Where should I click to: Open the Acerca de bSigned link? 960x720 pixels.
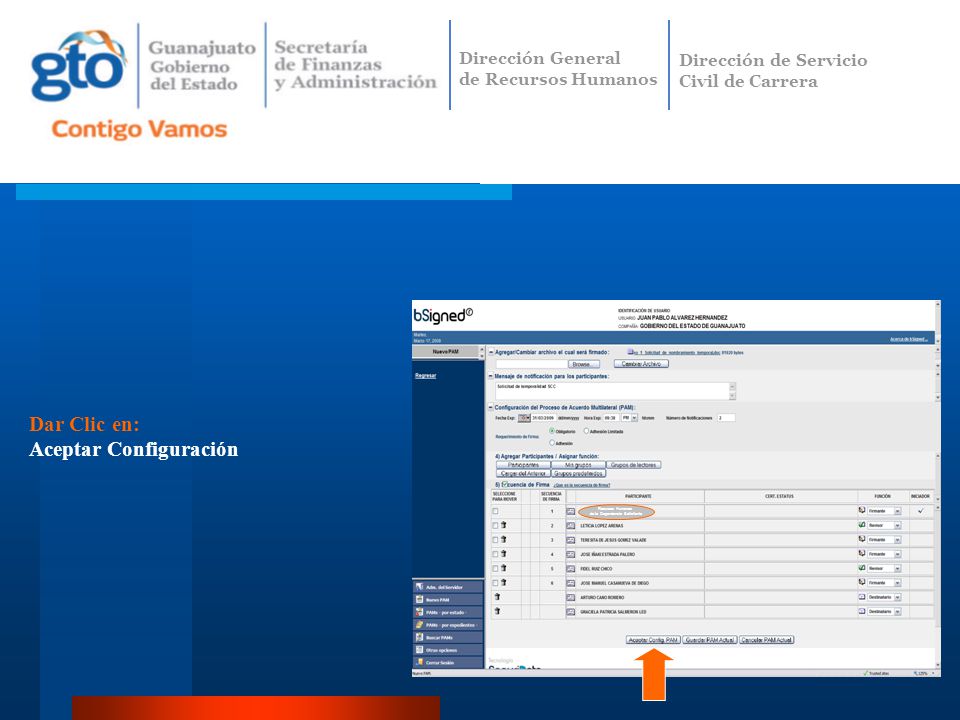click(909, 339)
